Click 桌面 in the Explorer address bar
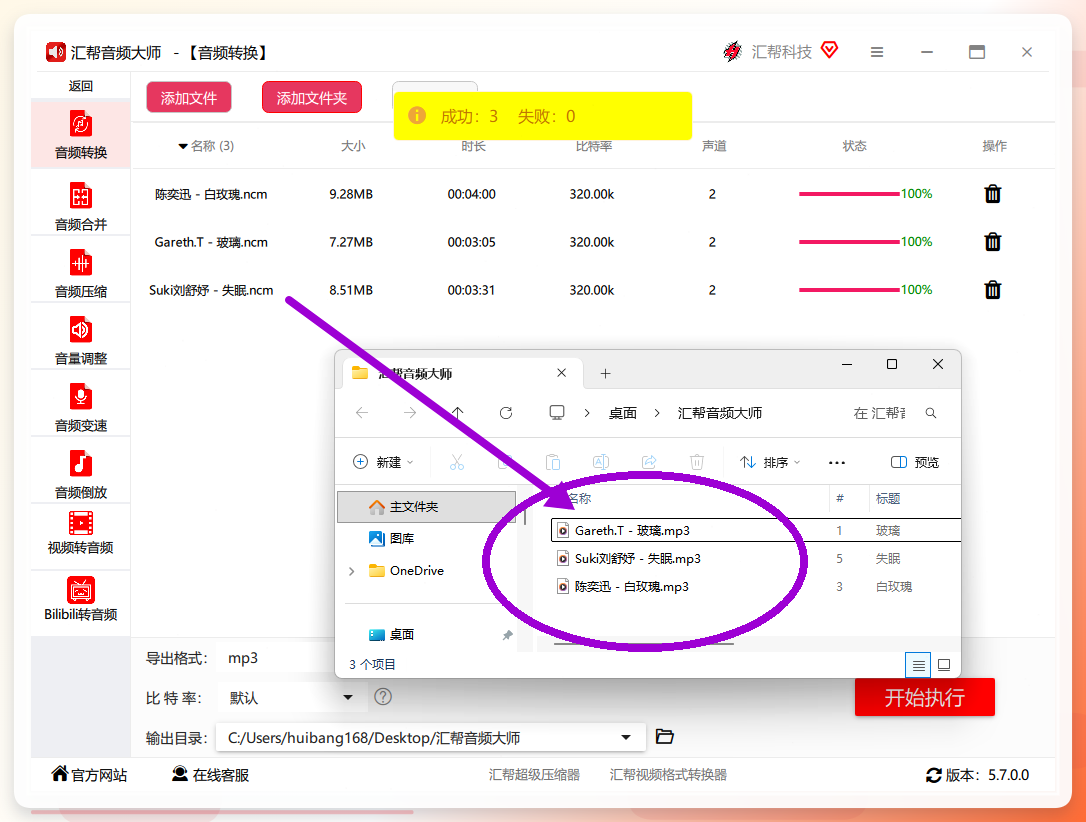The height and width of the screenshot is (822, 1086). pyautogui.click(x=623, y=413)
